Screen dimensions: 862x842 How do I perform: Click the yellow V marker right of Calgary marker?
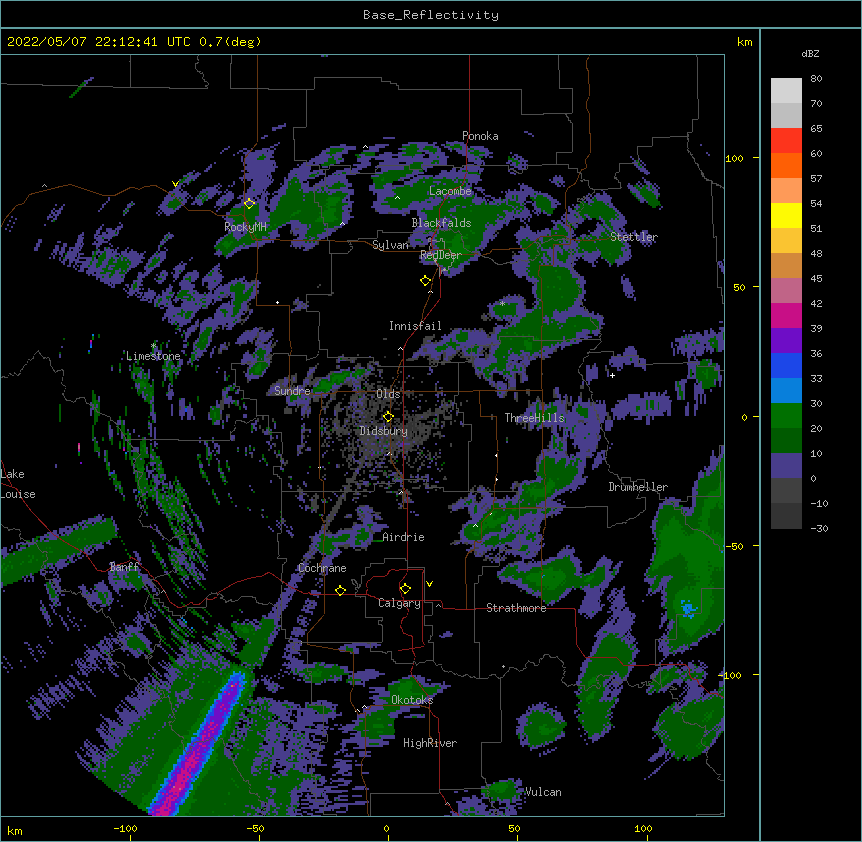pyautogui.click(x=429, y=584)
